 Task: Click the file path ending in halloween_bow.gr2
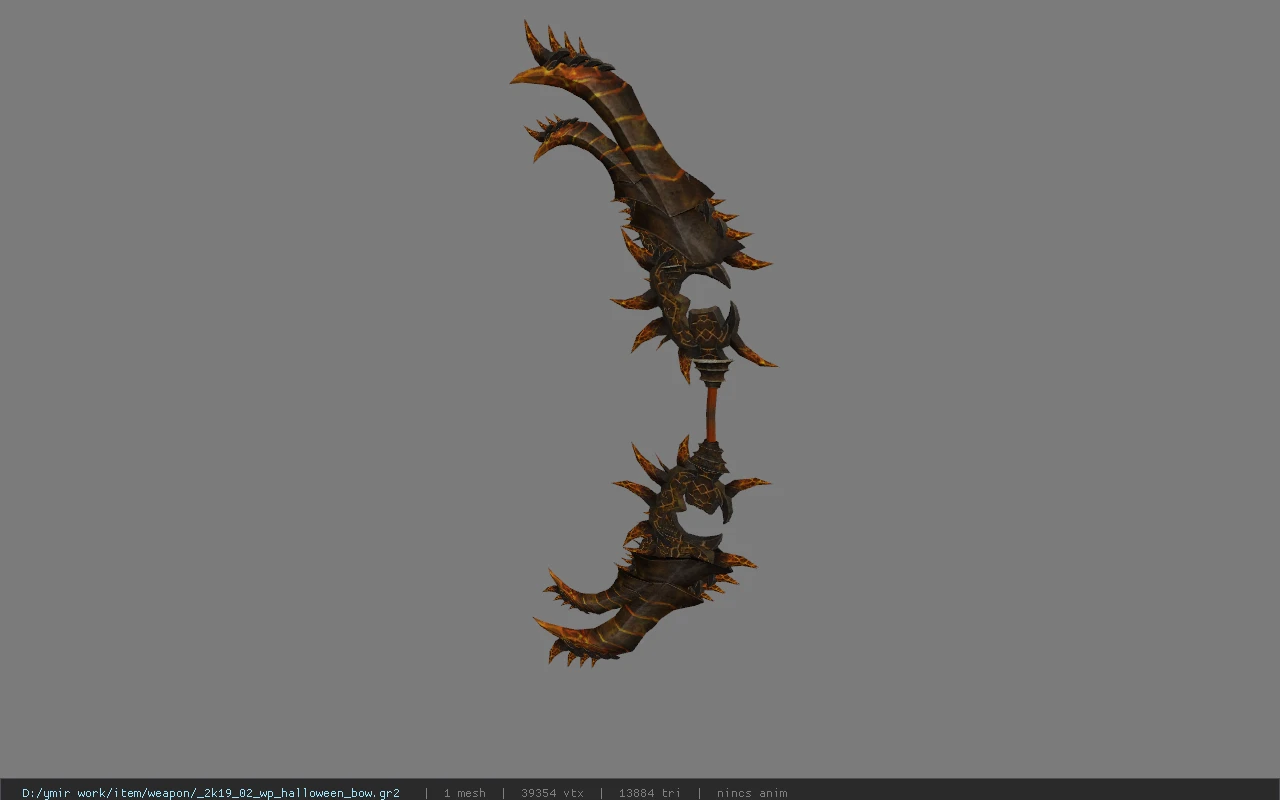point(211,793)
